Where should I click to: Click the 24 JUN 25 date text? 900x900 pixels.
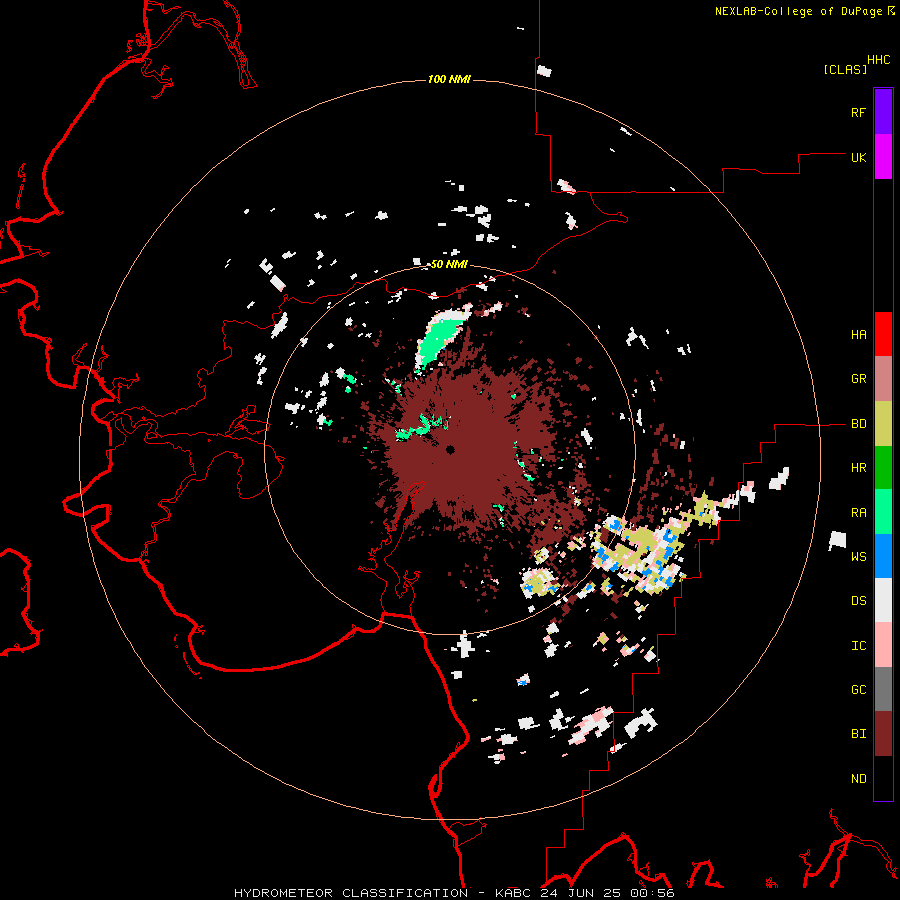pyautogui.click(x=579, y=893)
